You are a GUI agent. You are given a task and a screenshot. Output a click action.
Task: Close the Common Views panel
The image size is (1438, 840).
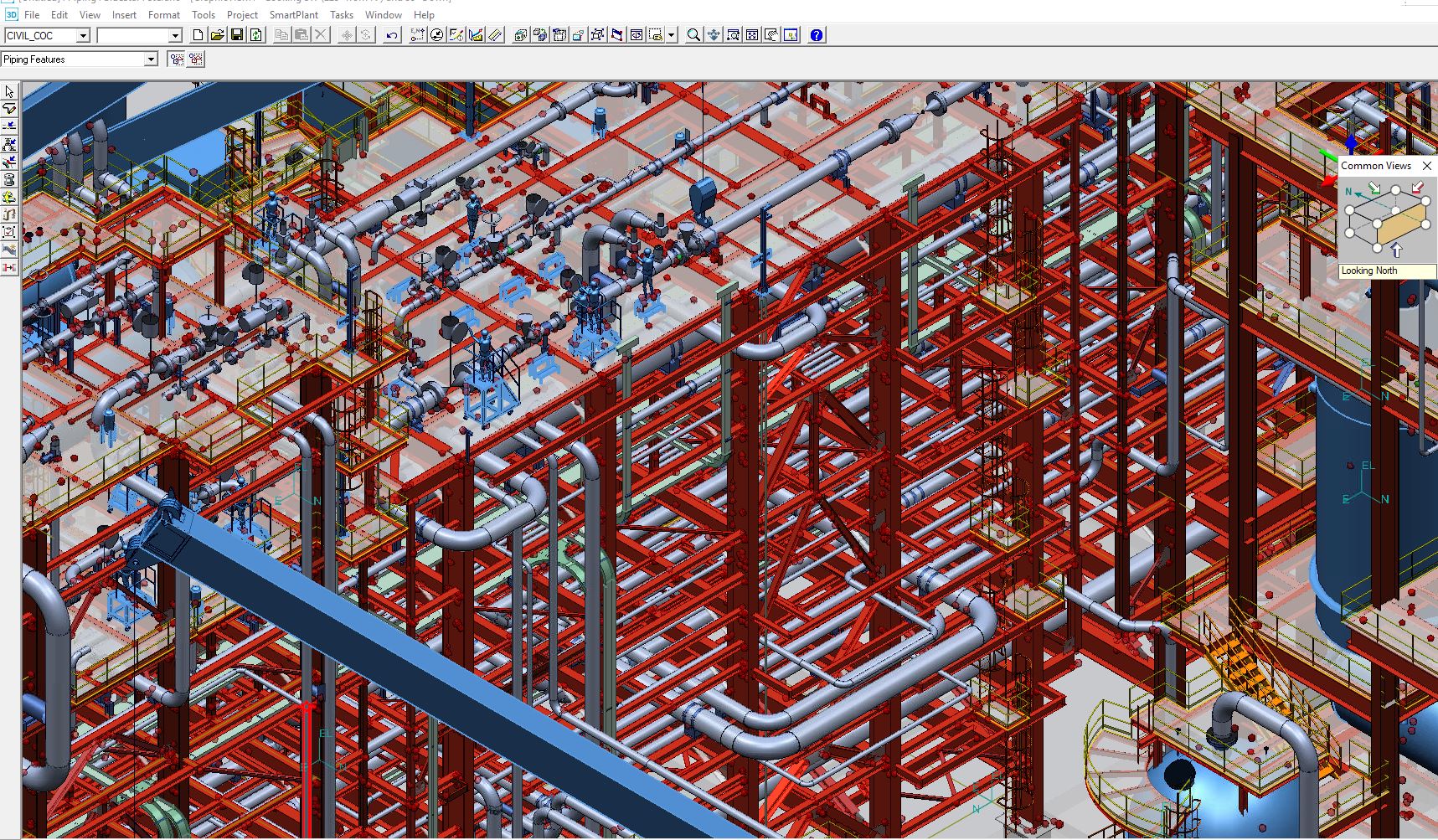1427,166
